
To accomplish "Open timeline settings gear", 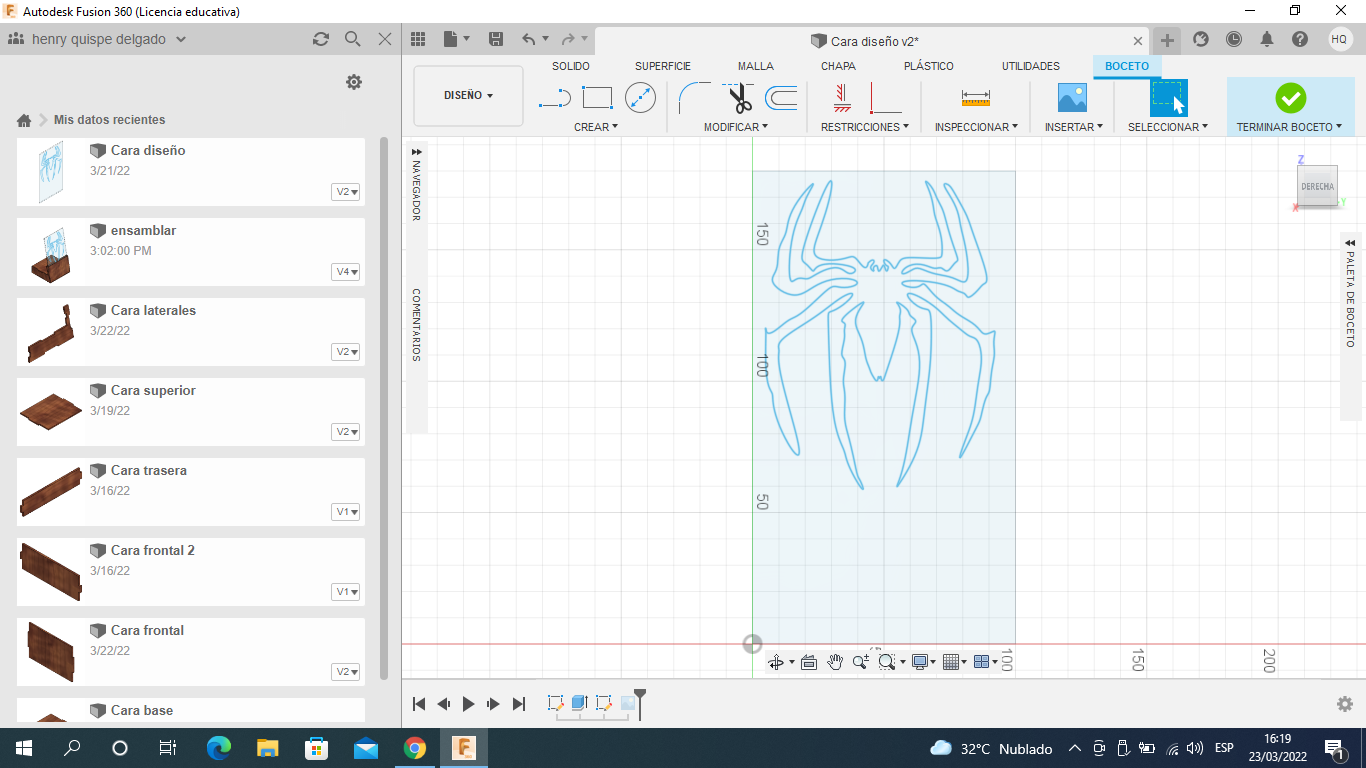I will coord(1345,704).
